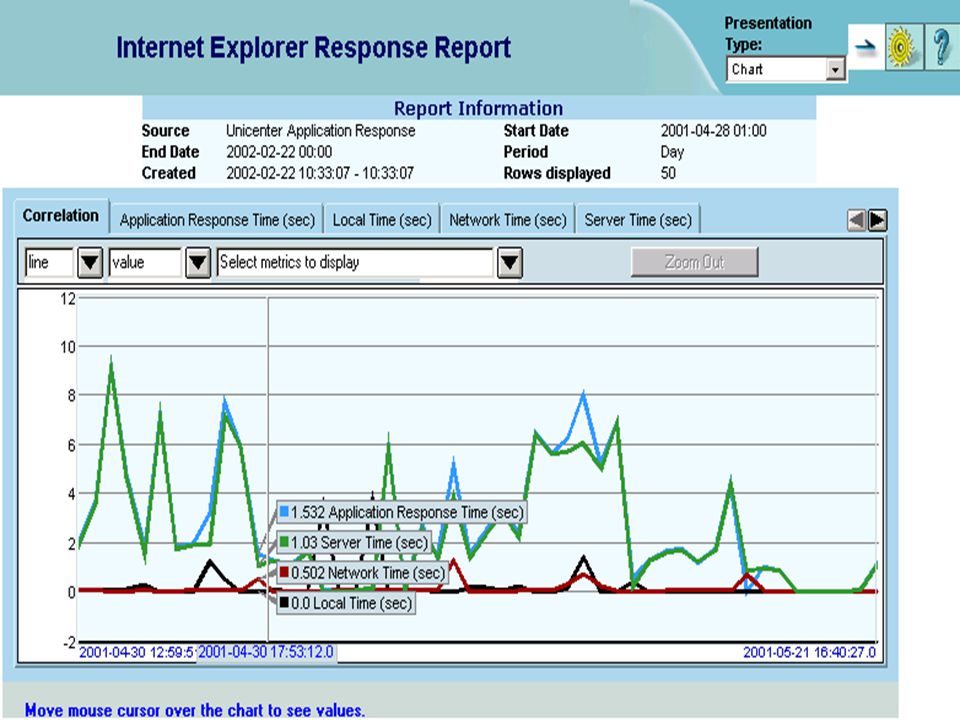
Task: Click the Report Information heading
Action: click(478, 108)
